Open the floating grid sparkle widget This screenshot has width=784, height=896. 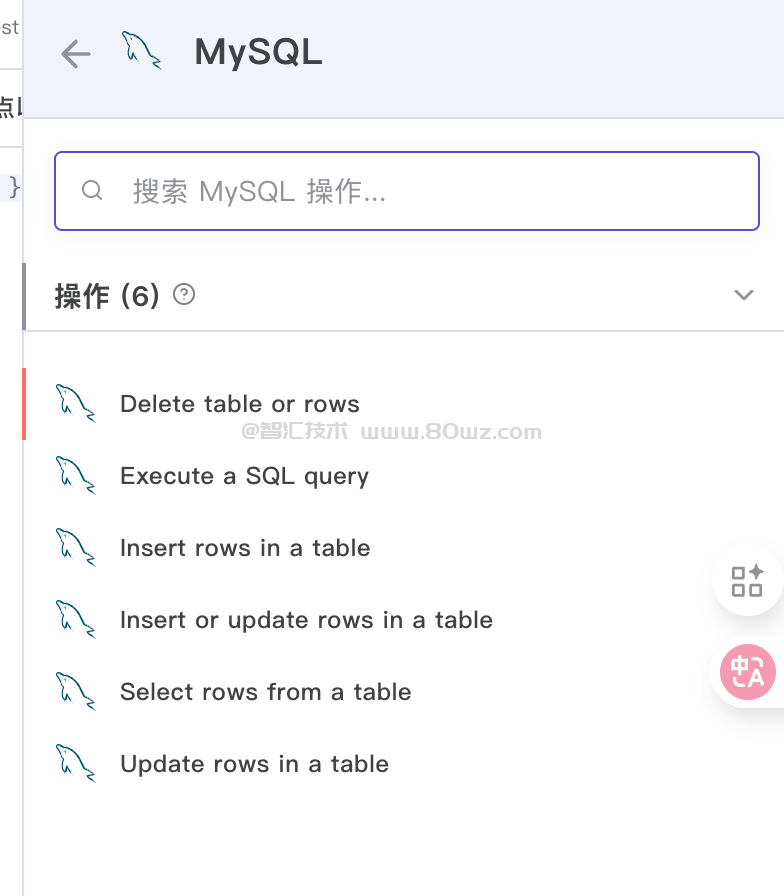click(x=747, y=581)
